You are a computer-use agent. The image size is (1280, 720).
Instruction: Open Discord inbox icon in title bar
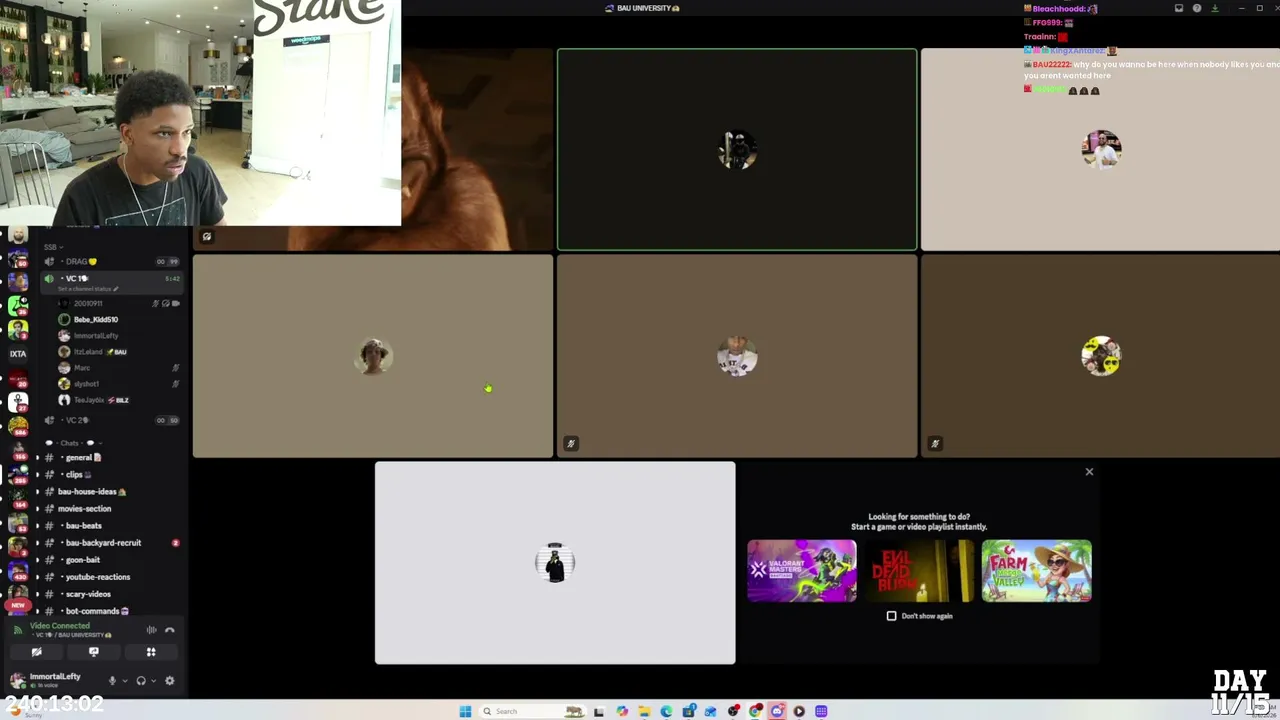[1179, 8]
